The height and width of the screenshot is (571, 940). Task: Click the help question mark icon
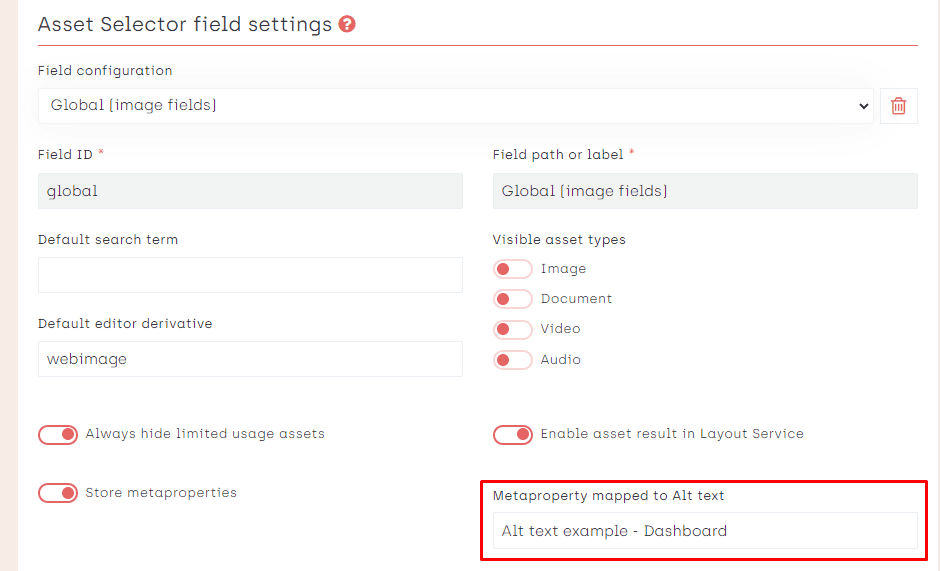[347, 24]
